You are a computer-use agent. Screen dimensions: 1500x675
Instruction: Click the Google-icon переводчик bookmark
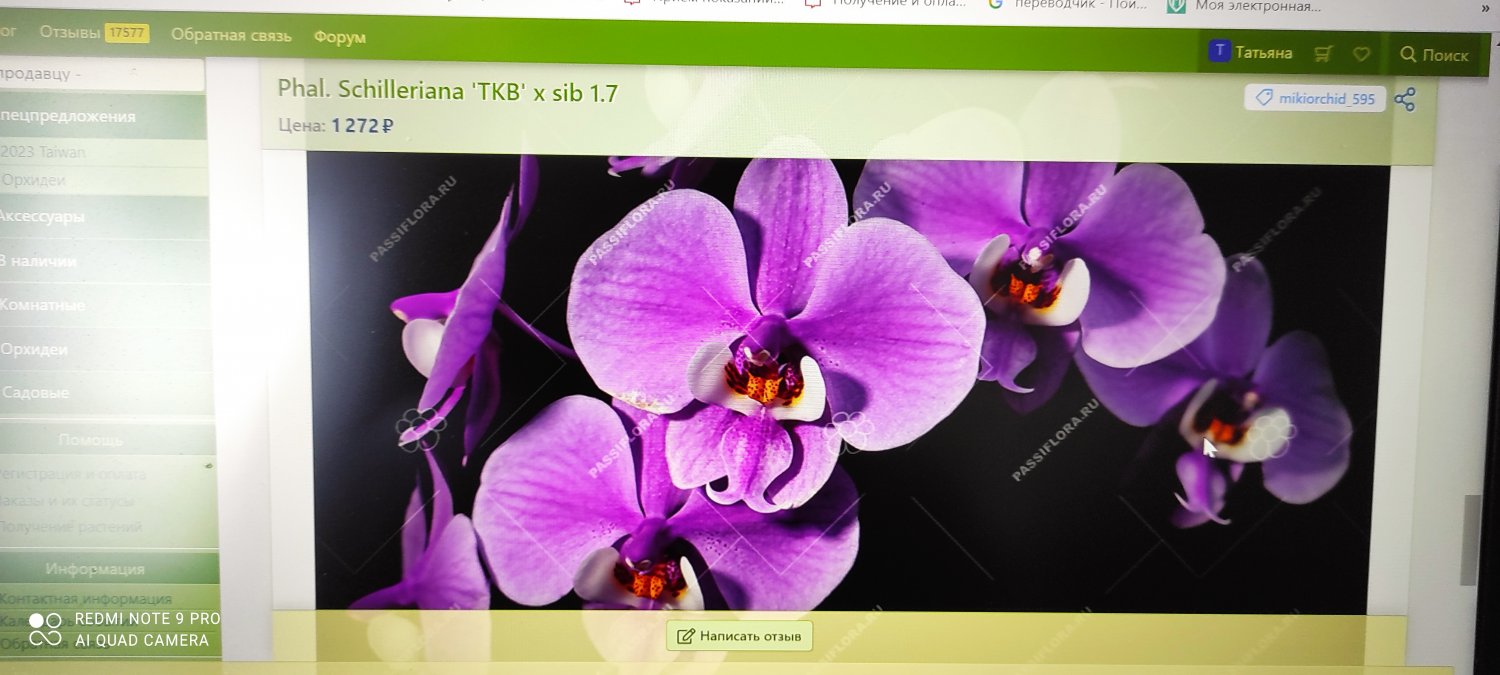coord(995,4)
